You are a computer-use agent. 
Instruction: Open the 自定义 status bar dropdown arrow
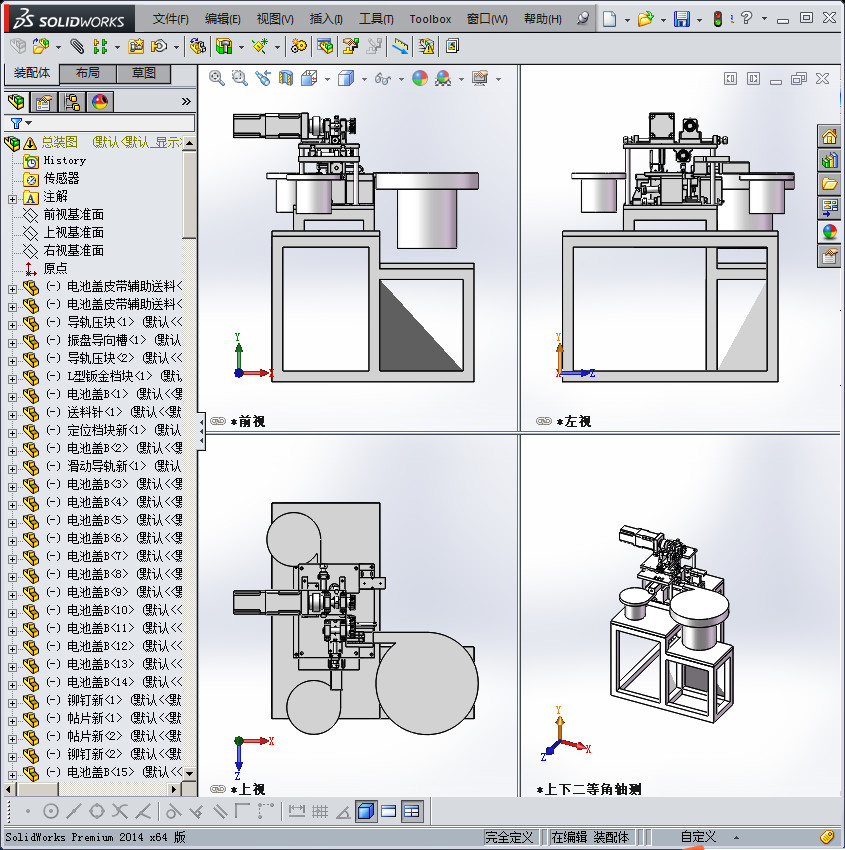click(x=736, y=838)
